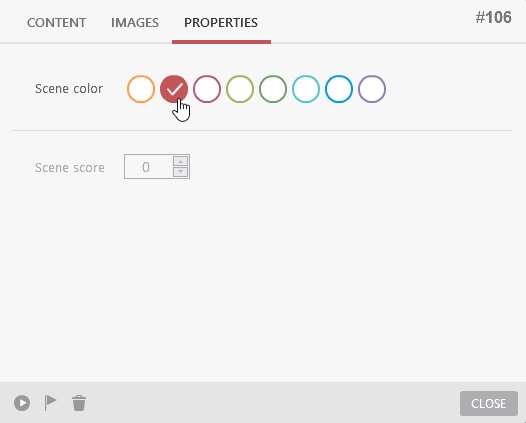
Task: Choose the dark green scene color
Action: click(x=273, y=89)
